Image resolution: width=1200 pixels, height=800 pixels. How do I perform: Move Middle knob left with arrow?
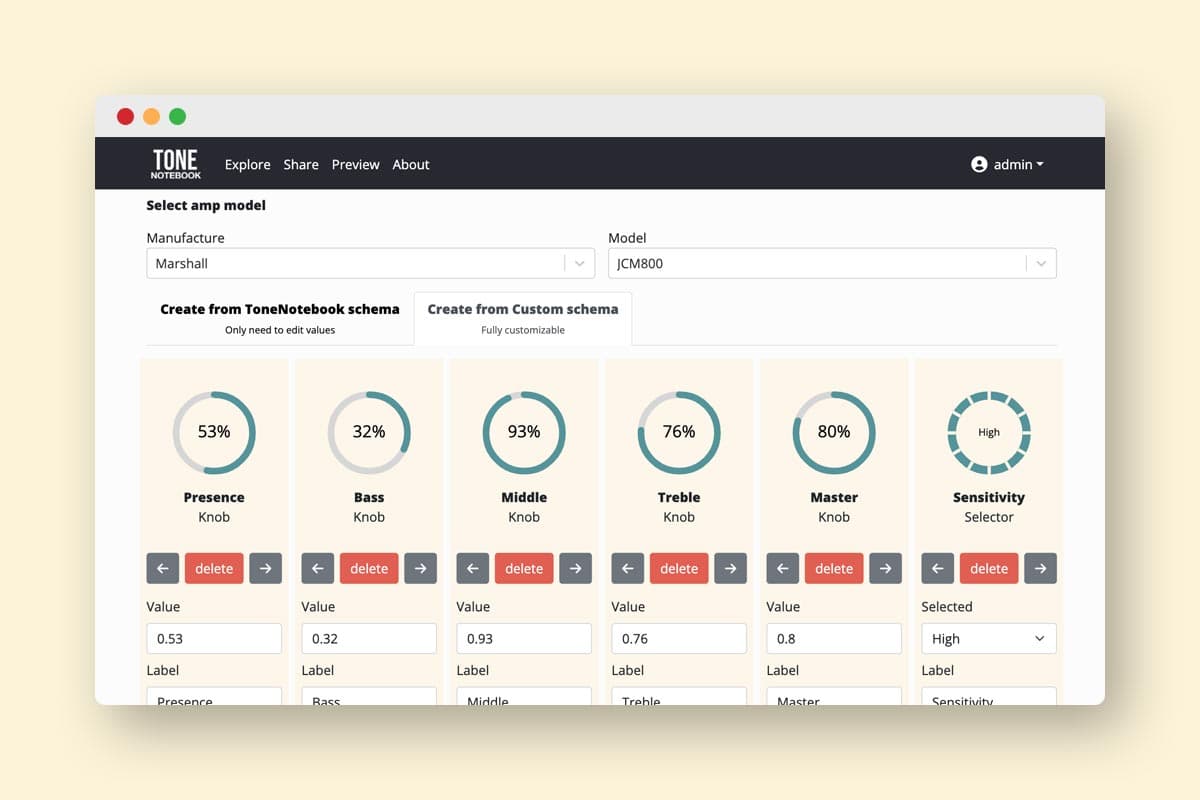coord(473,568)
